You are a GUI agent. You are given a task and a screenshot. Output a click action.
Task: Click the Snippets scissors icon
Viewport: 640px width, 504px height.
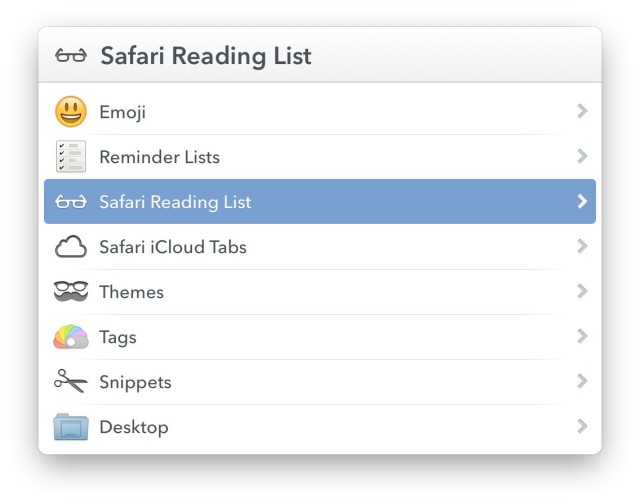(71, 382)
